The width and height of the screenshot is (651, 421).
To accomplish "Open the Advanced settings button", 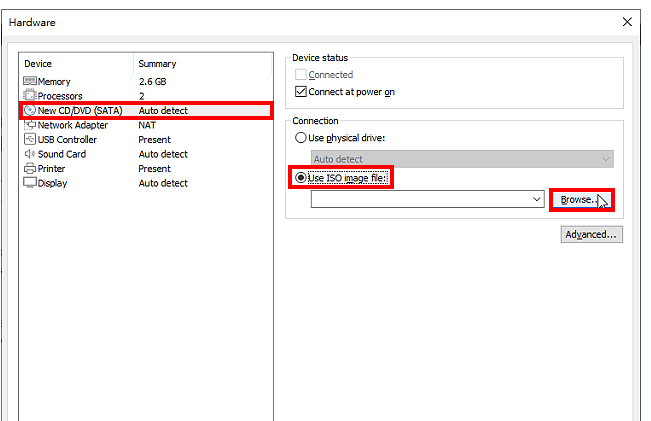I will 591,235.
